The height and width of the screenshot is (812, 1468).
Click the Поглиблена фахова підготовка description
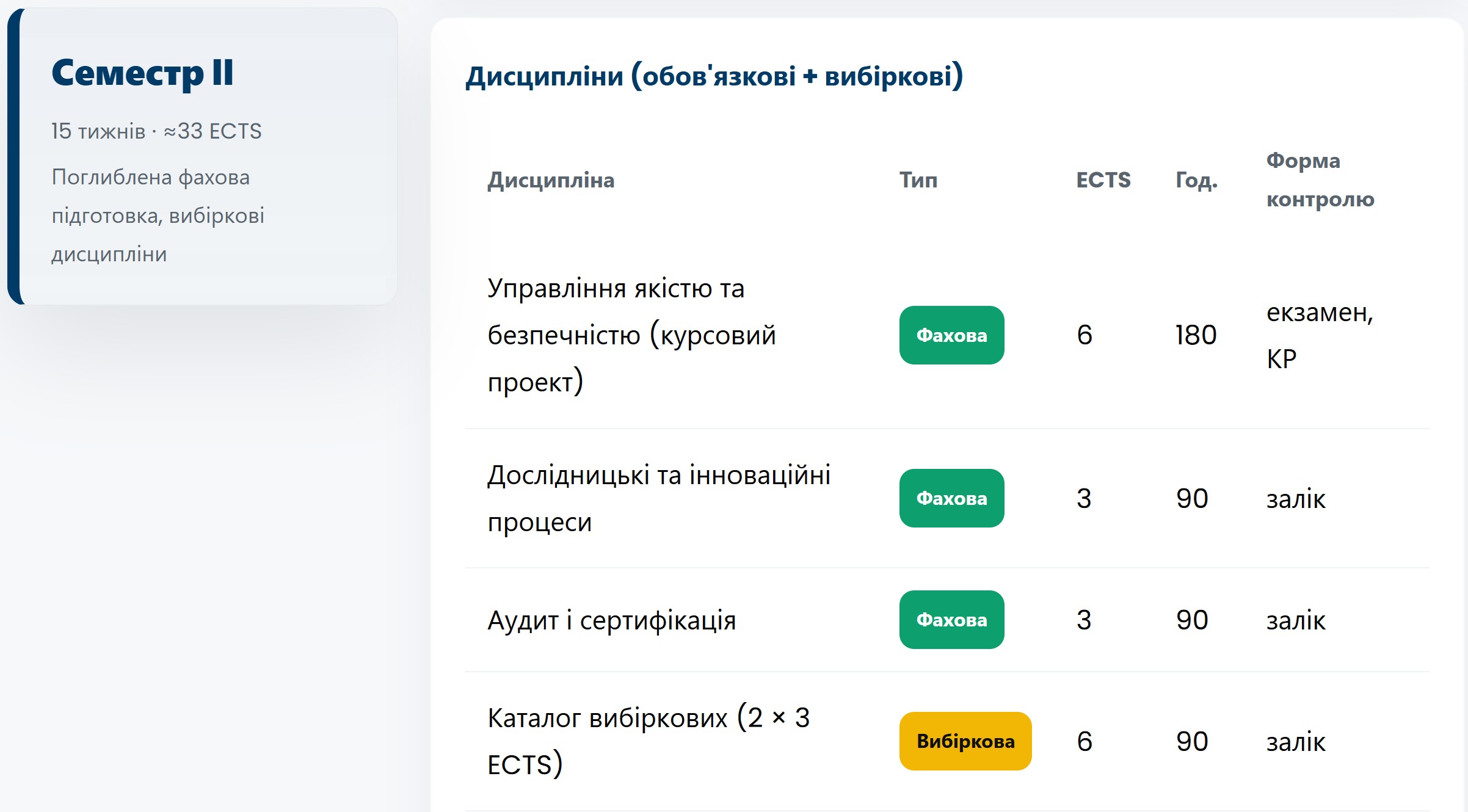[x=158, y=216]
